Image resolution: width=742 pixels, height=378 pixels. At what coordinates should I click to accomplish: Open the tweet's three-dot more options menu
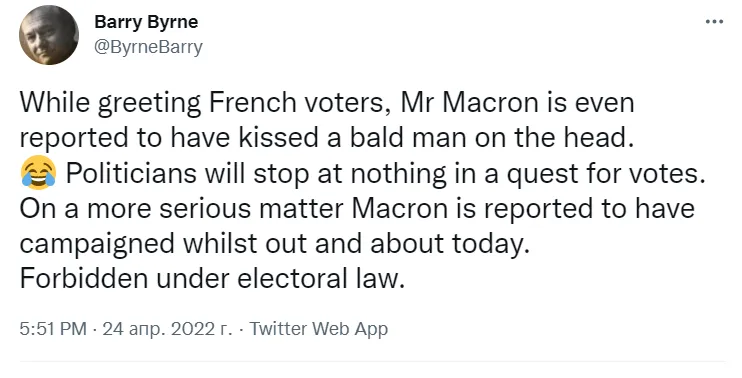(x=714, y=22)
